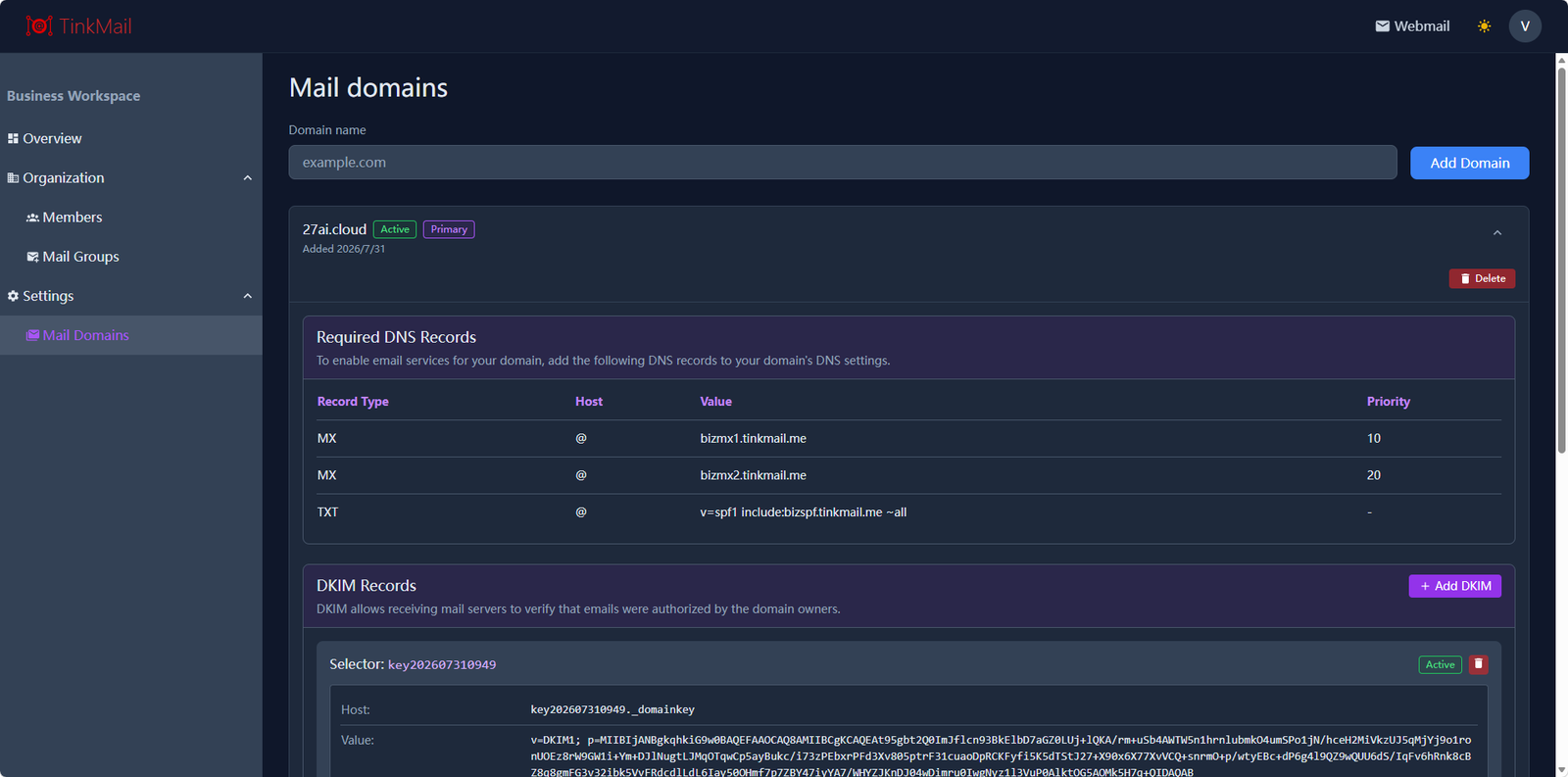
Task: Click priority value 20
Action: [x=1374, y=475]
